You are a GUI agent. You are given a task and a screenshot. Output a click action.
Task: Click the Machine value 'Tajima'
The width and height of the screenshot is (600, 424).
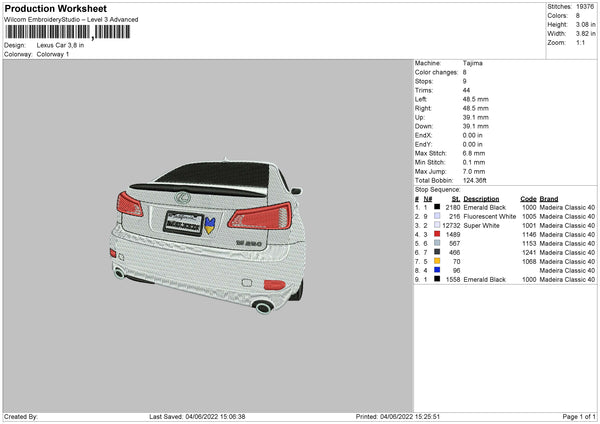[x=473, y=63]
